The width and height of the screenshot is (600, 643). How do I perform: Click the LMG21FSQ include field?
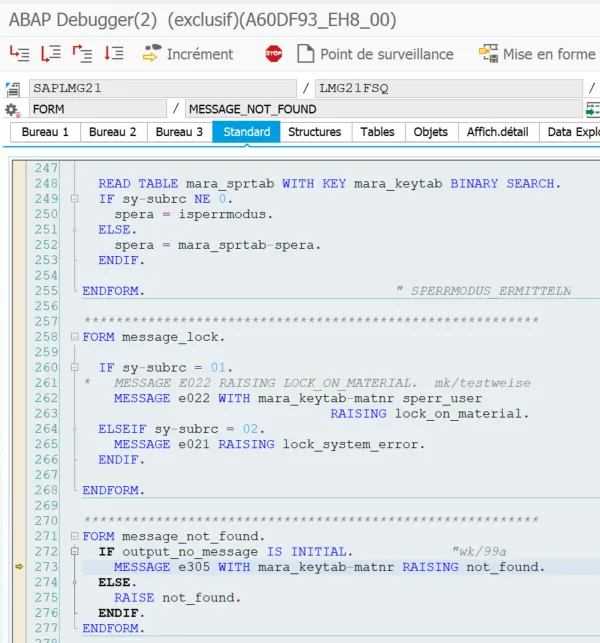pos(449,88)
